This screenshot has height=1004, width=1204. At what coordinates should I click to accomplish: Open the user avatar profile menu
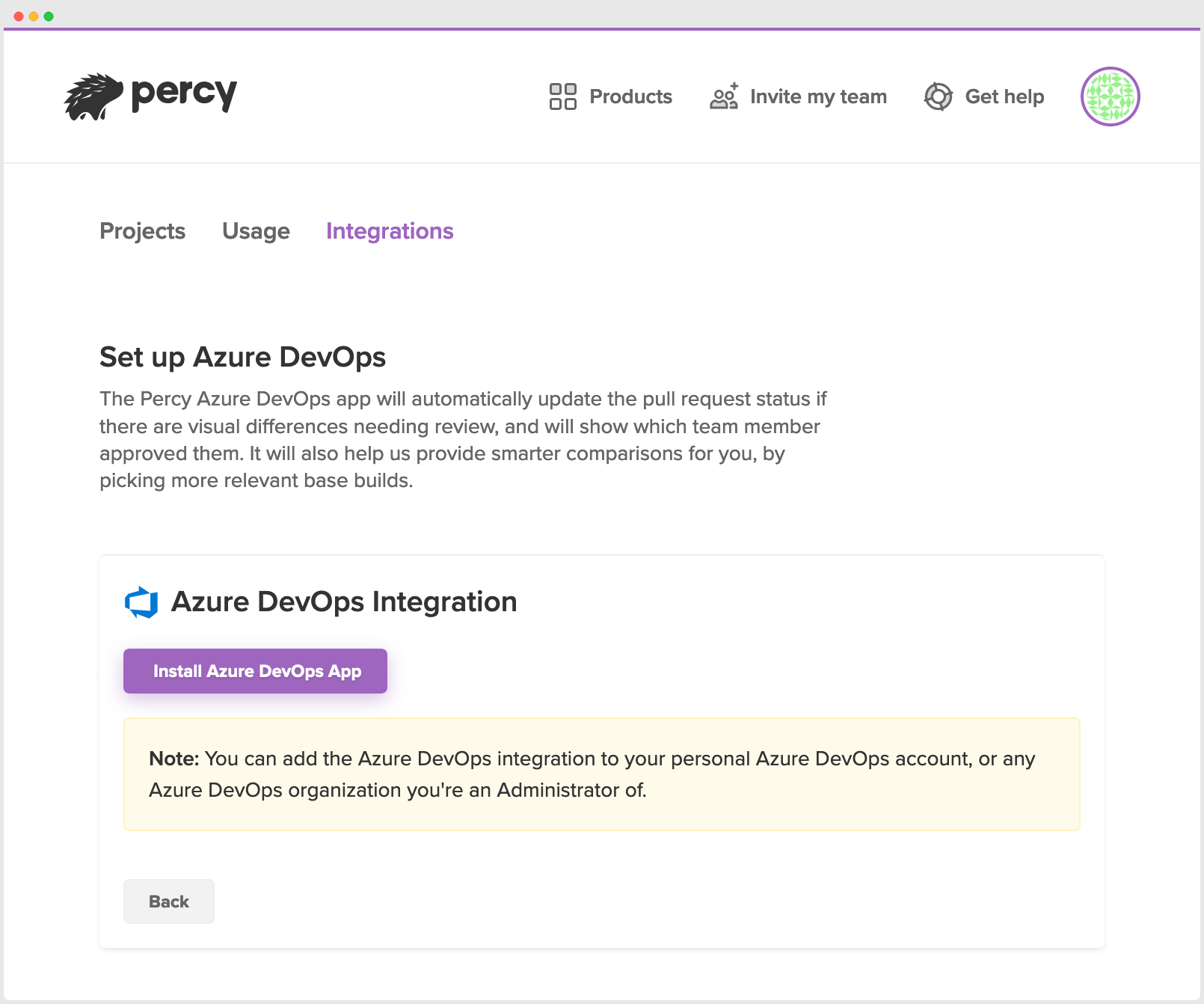pyautogui.click(x=1110, y=97)
